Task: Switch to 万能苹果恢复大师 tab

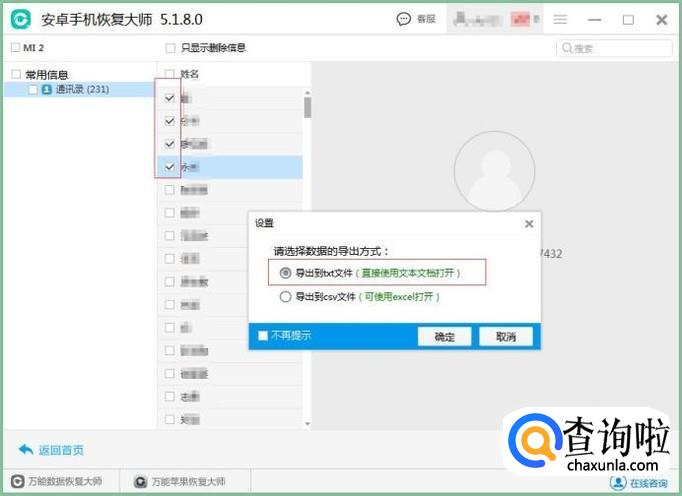Action: (183, 483)
